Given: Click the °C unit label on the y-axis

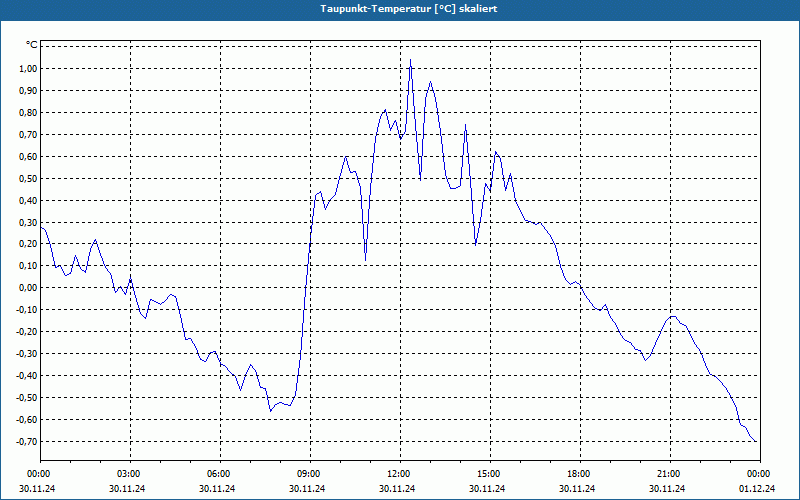Looking at the screenshot, I should pyautogui.click(x=31, y=45).
